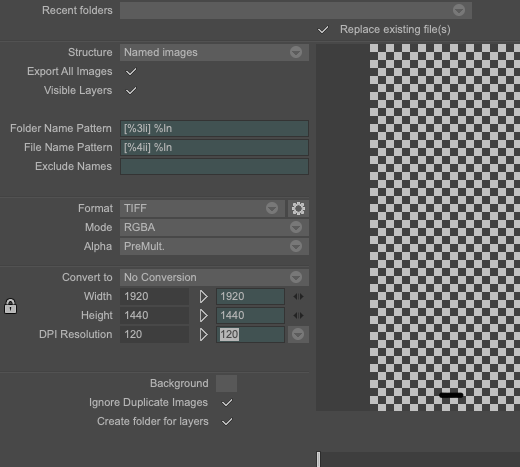This screenshot has width=520, height=467.
Task: Open the Convert to dropdown
Action: click(x=214, y=277)
